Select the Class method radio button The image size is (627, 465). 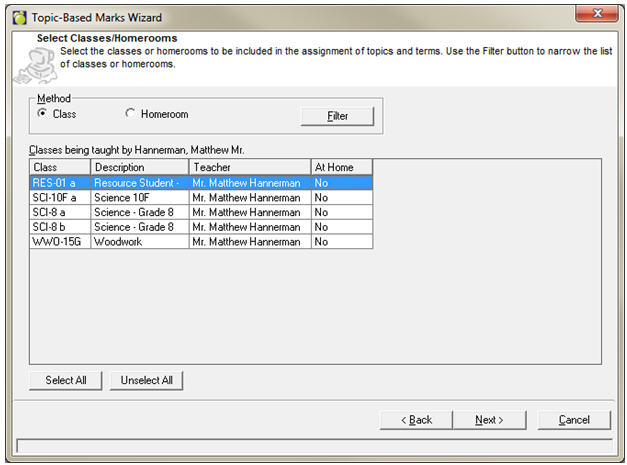(42, 114)
